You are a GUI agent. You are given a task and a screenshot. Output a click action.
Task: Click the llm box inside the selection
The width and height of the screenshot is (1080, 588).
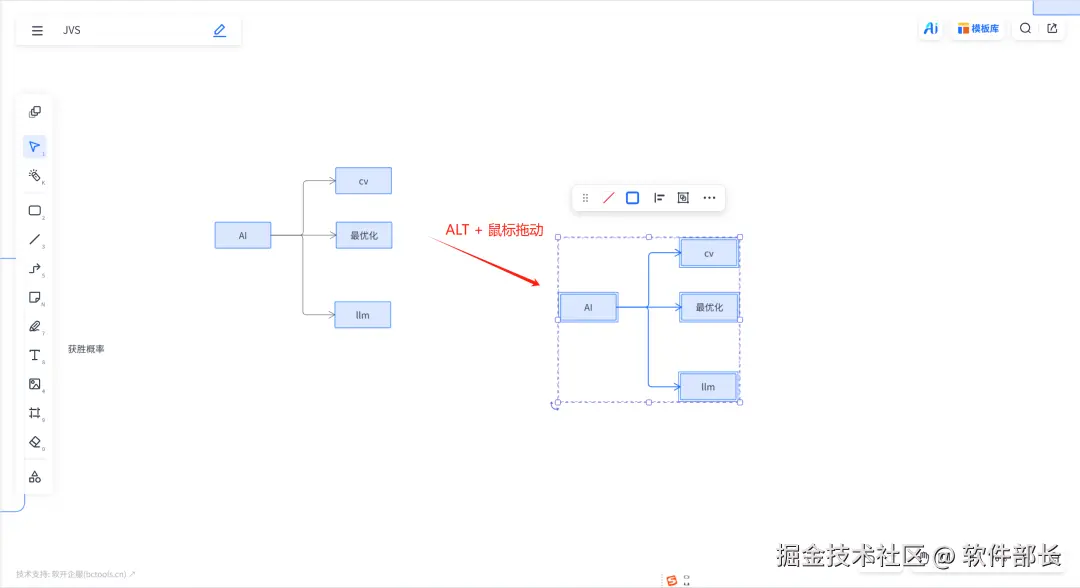pyautogui.click(x=707, y=387)
